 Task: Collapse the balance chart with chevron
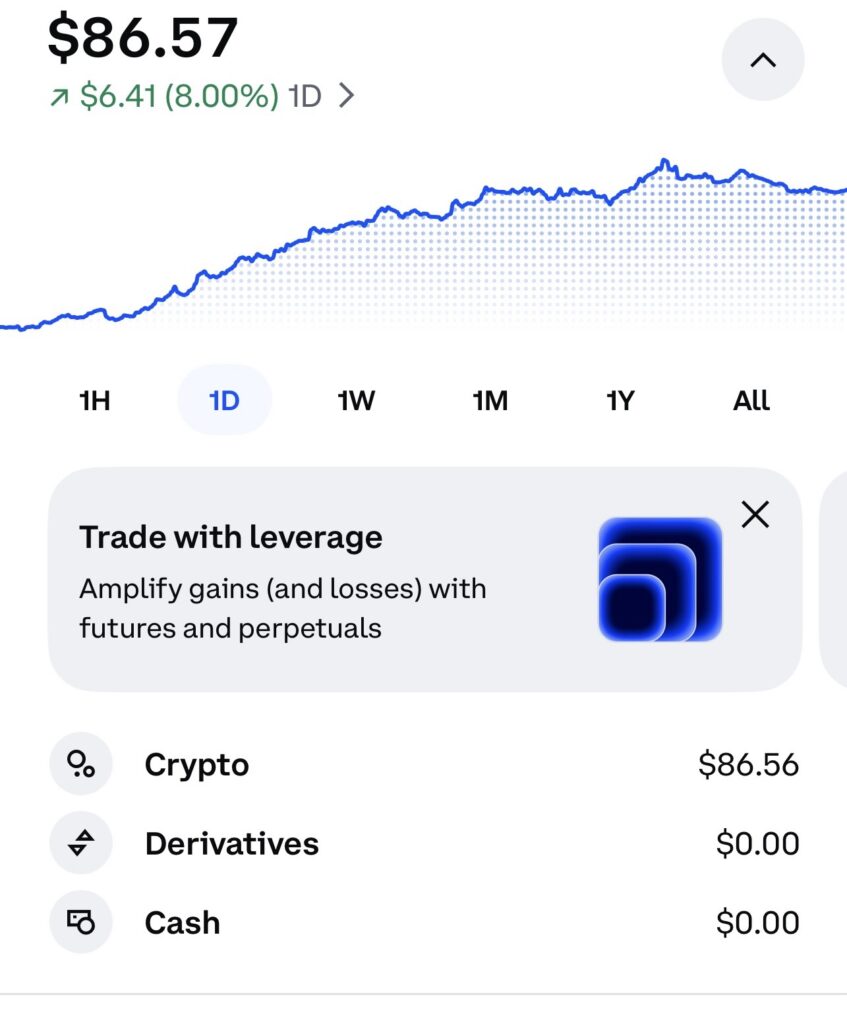pos(762,60)
